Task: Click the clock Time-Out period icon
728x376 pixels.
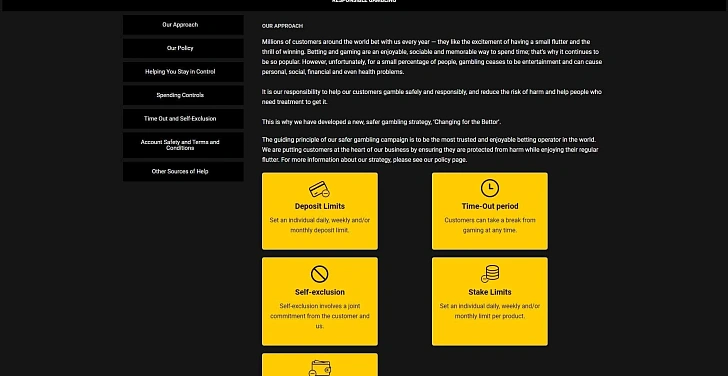Action: tap(490, 188)
